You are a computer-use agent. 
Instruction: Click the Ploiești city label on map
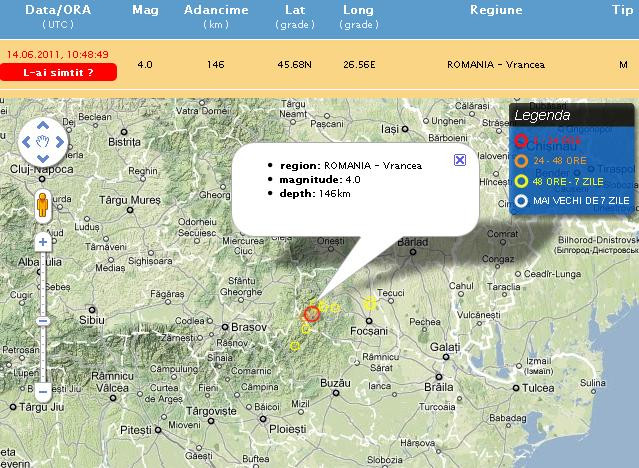[288, 429]
